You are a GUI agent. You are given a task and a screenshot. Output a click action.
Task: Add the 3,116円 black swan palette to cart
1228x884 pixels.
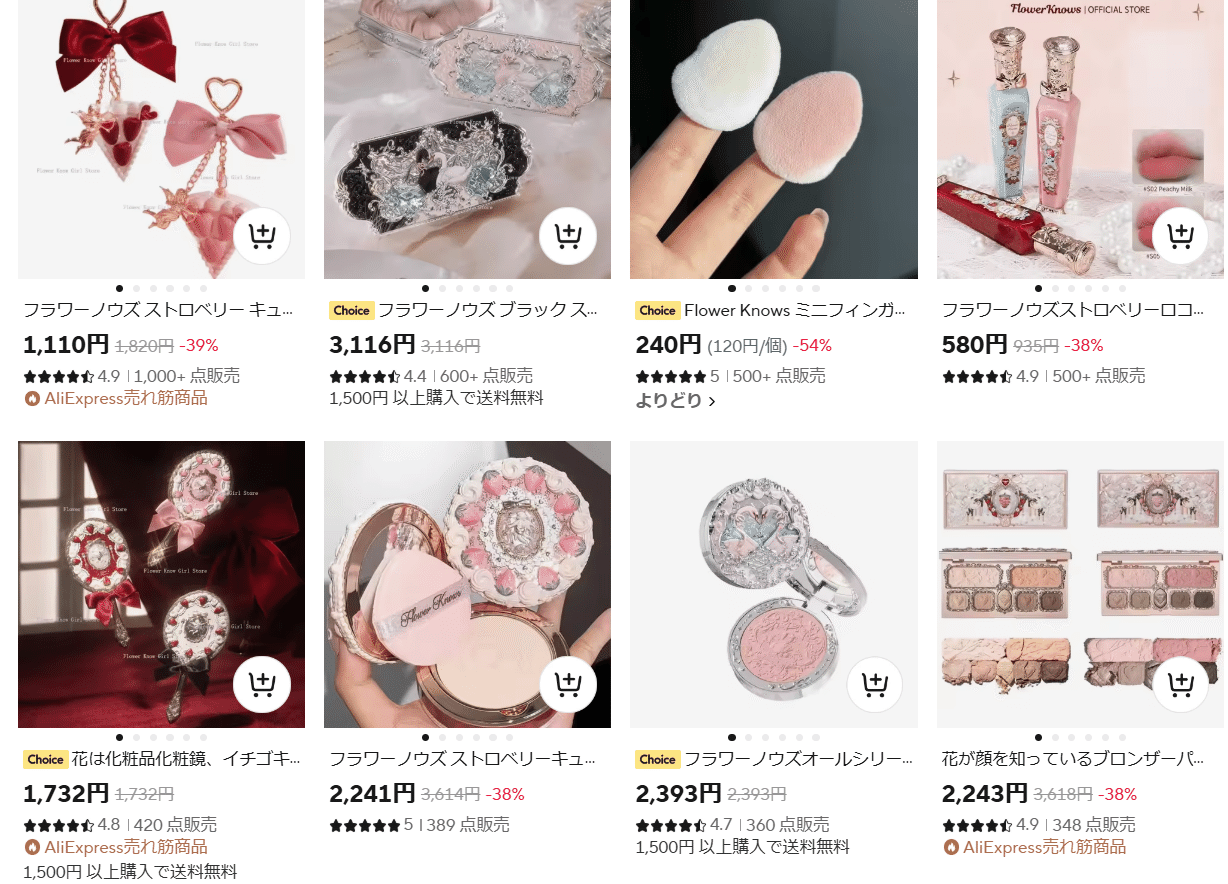(x=568, y=236)
